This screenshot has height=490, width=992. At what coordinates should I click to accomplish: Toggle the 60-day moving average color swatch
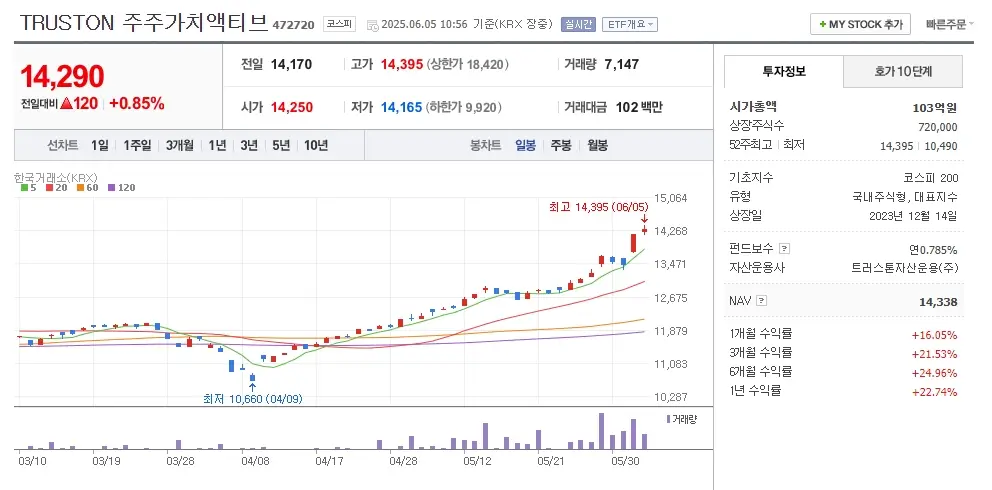pos(79,187)
